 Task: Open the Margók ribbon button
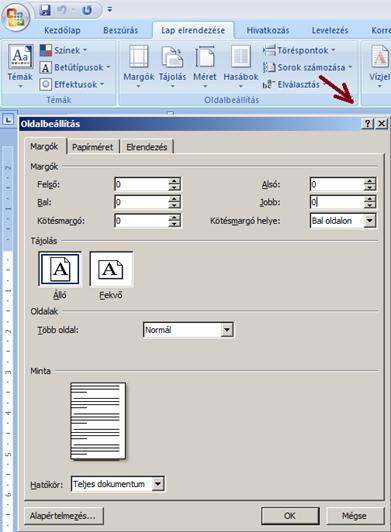click(139, 66)
